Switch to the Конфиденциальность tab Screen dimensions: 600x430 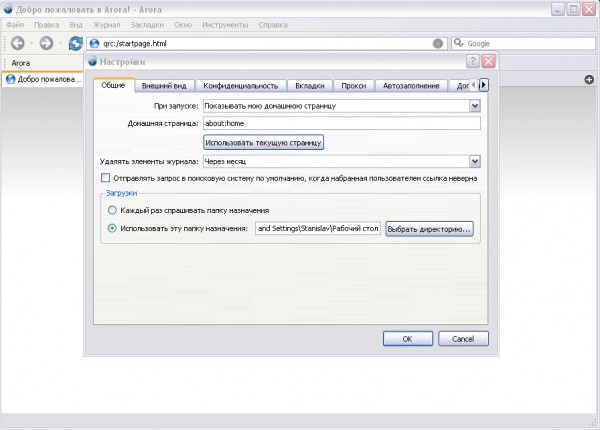coord(241,86)
